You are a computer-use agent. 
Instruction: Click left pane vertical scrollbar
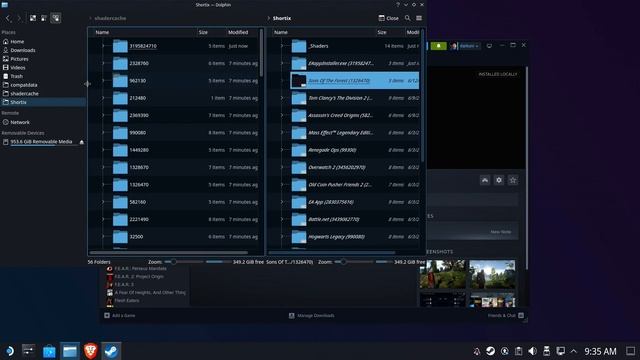coord(262,53)
